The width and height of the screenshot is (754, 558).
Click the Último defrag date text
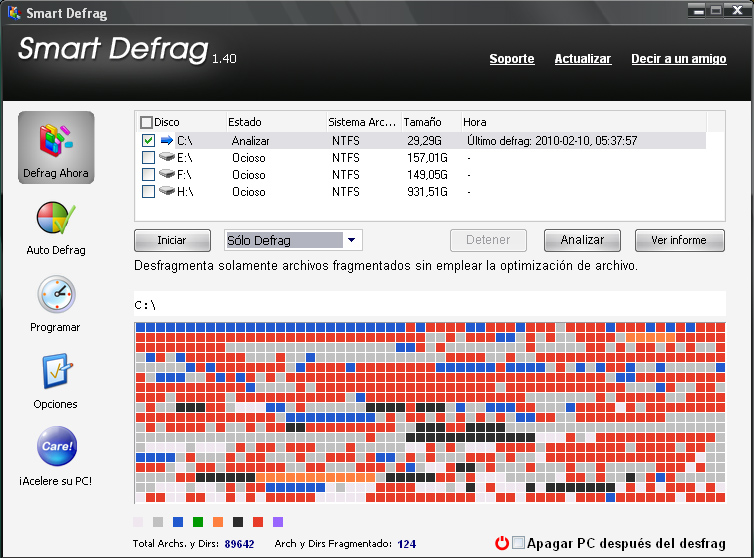[x=552, y=141]
